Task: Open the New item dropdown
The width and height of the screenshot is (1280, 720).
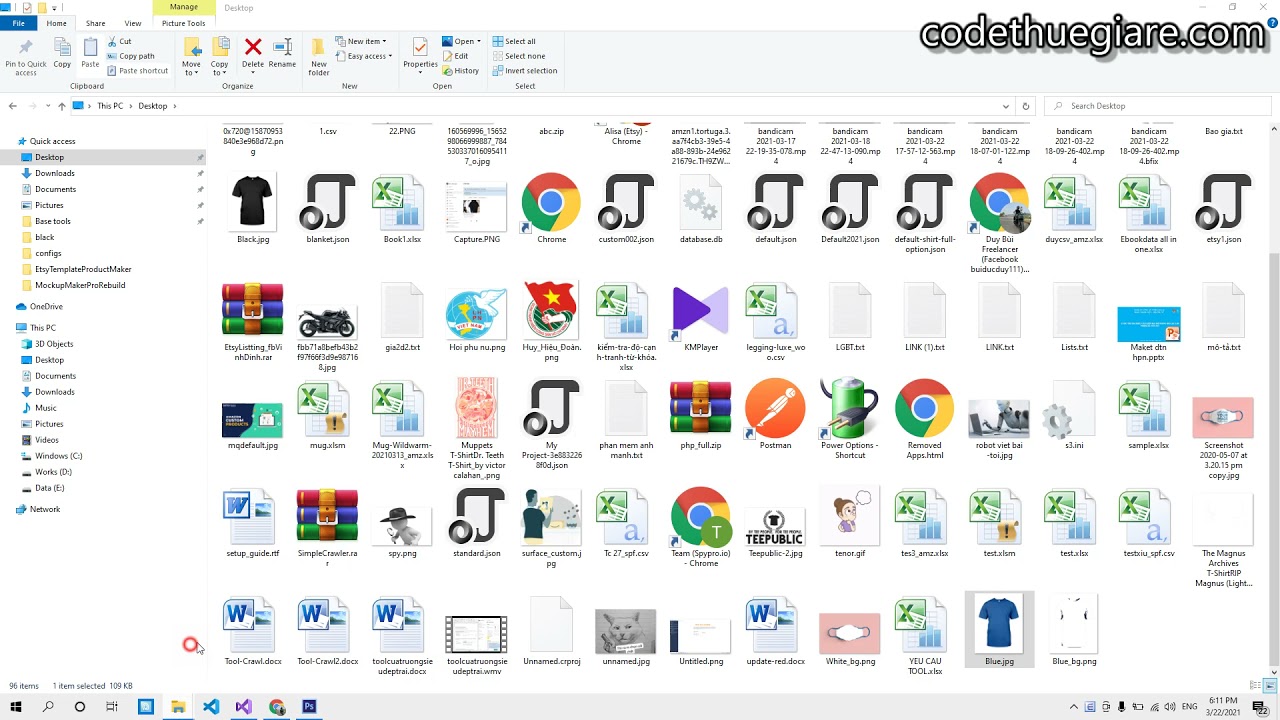Action: (362, 41)
